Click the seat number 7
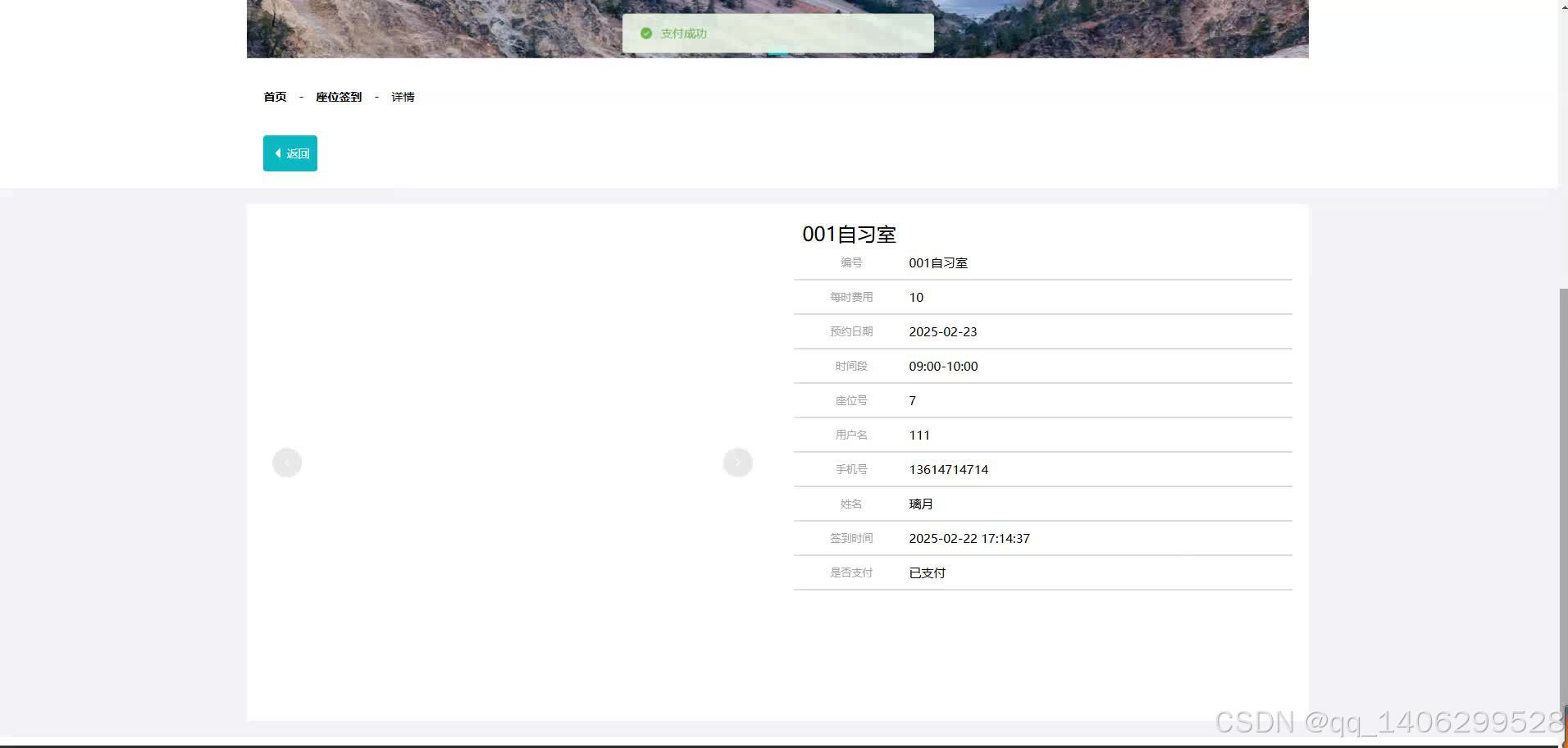This screenshot has width=1568, height=748. pyautogui.click(x=911, y=400)
